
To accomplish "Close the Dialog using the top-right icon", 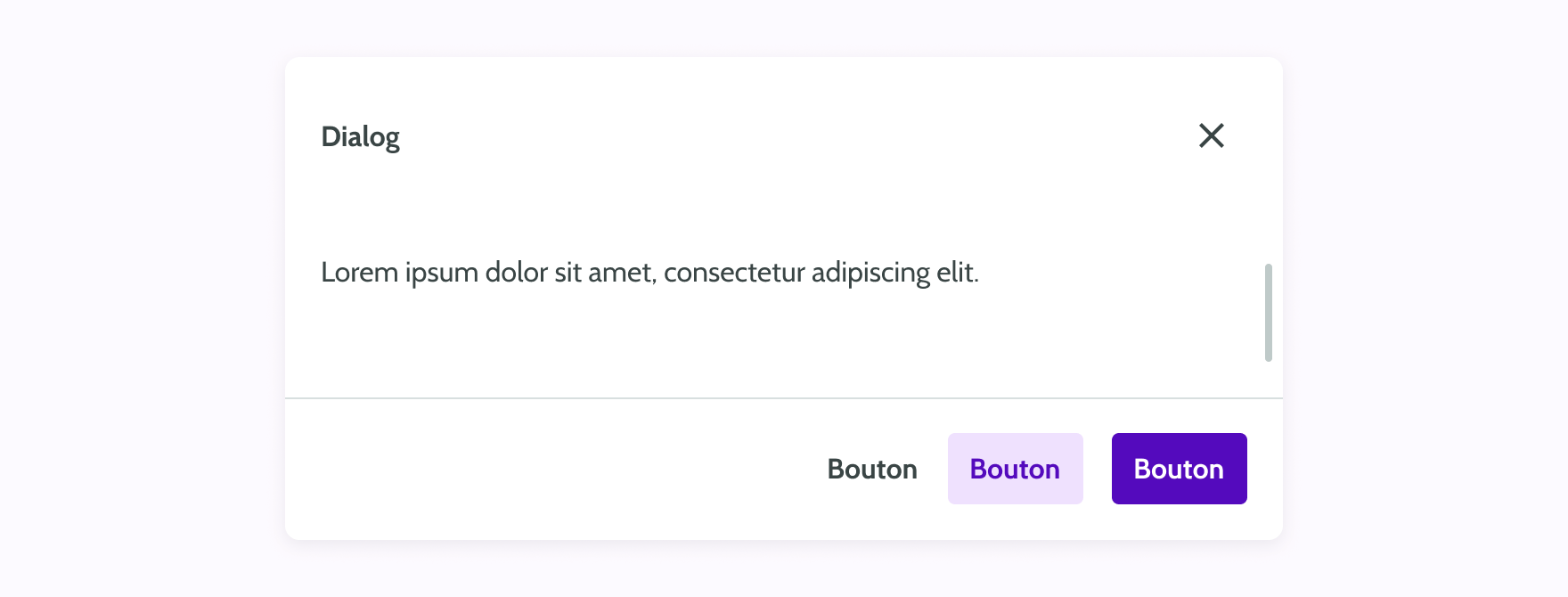I will 1212,136.
